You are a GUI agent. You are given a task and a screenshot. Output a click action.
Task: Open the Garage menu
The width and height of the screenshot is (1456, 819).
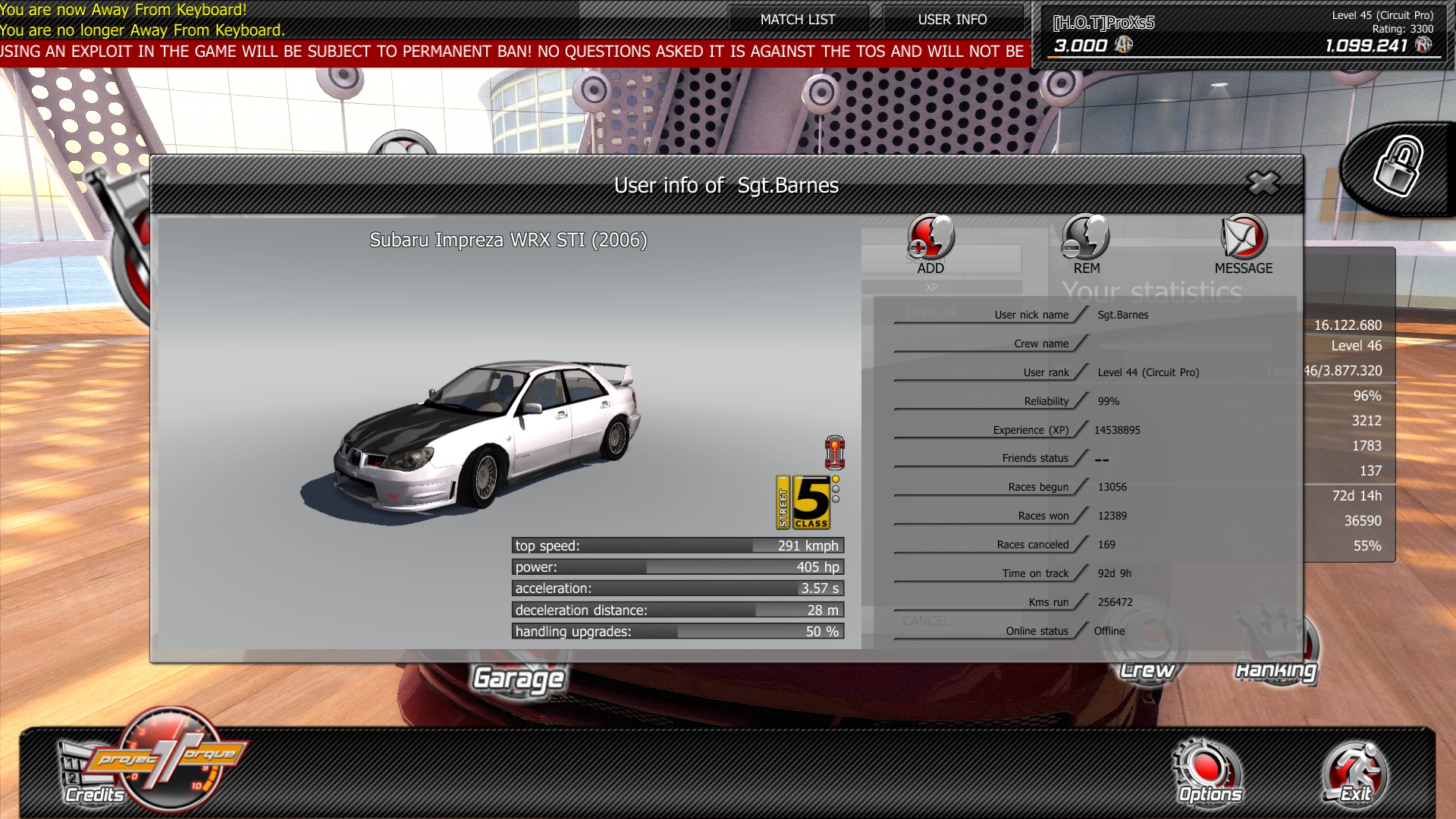(519, 678)
